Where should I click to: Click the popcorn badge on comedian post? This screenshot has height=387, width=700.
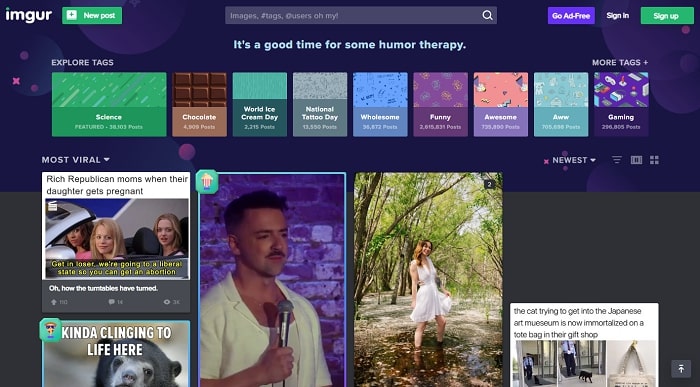(207, 181)
